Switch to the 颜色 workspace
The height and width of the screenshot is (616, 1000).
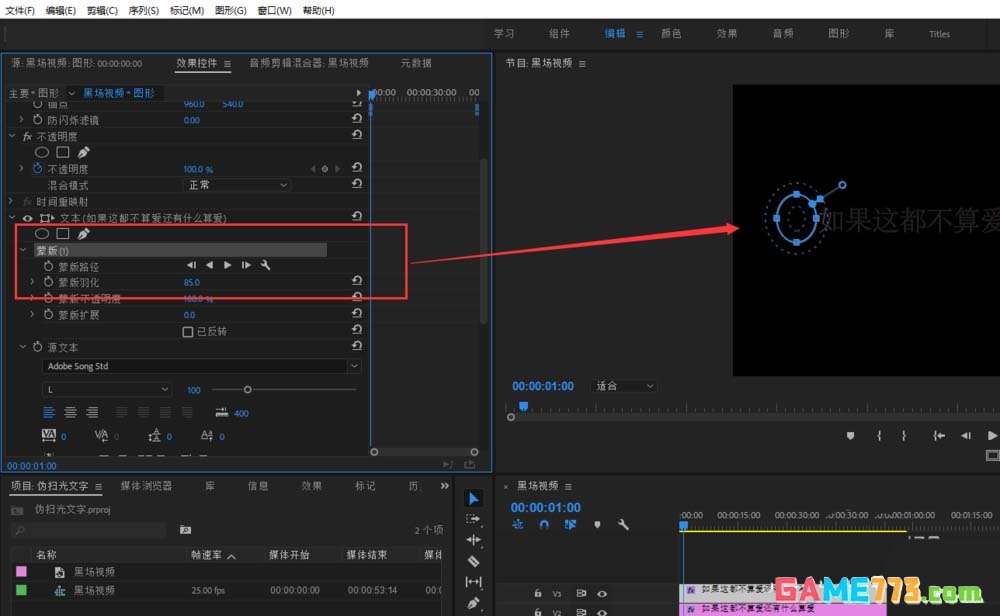click(671, 33)
